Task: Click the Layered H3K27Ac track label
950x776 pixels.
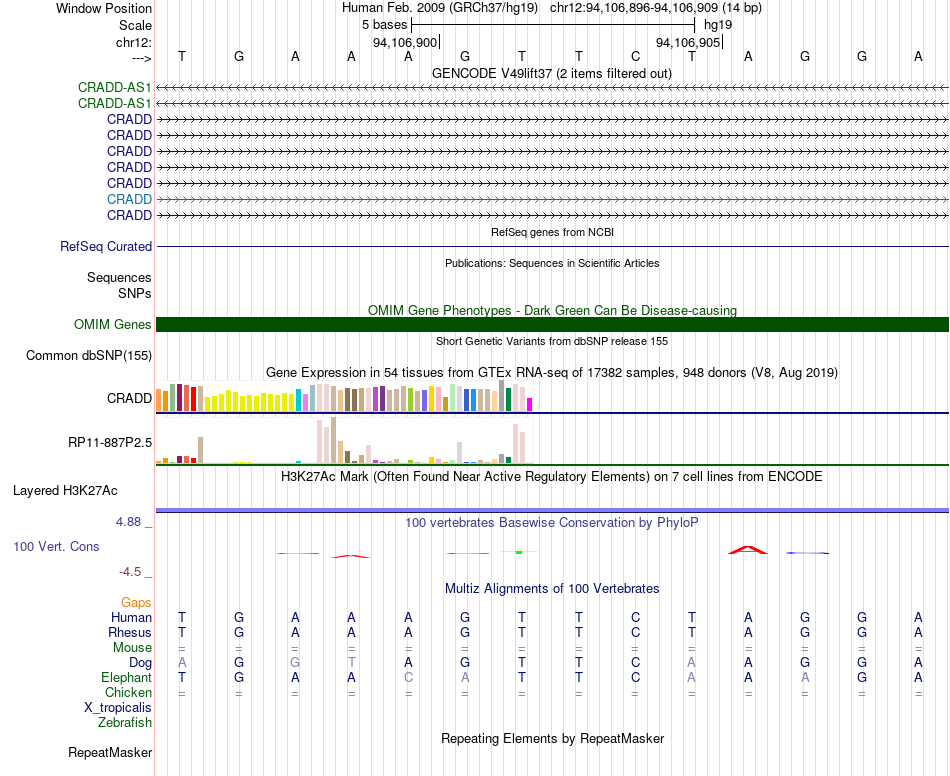Action: (x=65, y=491)
